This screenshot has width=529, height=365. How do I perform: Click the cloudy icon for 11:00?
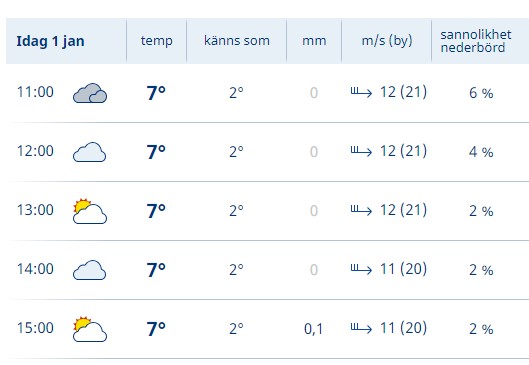pyautogui.click(x=90, y=93)
